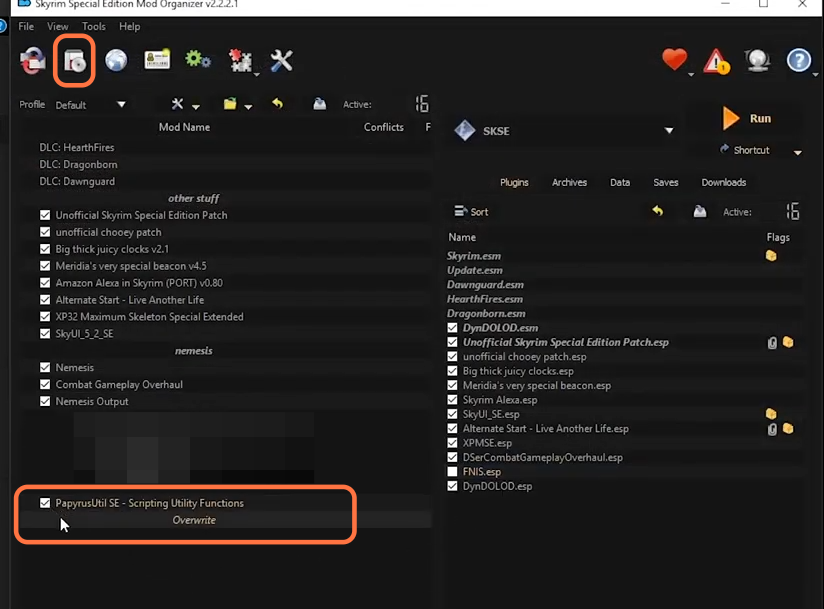Expand the arrow beside the open folder icon

point(248,107)
